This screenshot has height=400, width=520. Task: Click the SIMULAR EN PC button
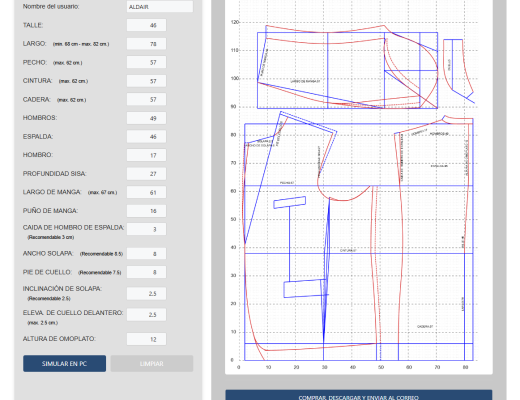coord(65,363)
